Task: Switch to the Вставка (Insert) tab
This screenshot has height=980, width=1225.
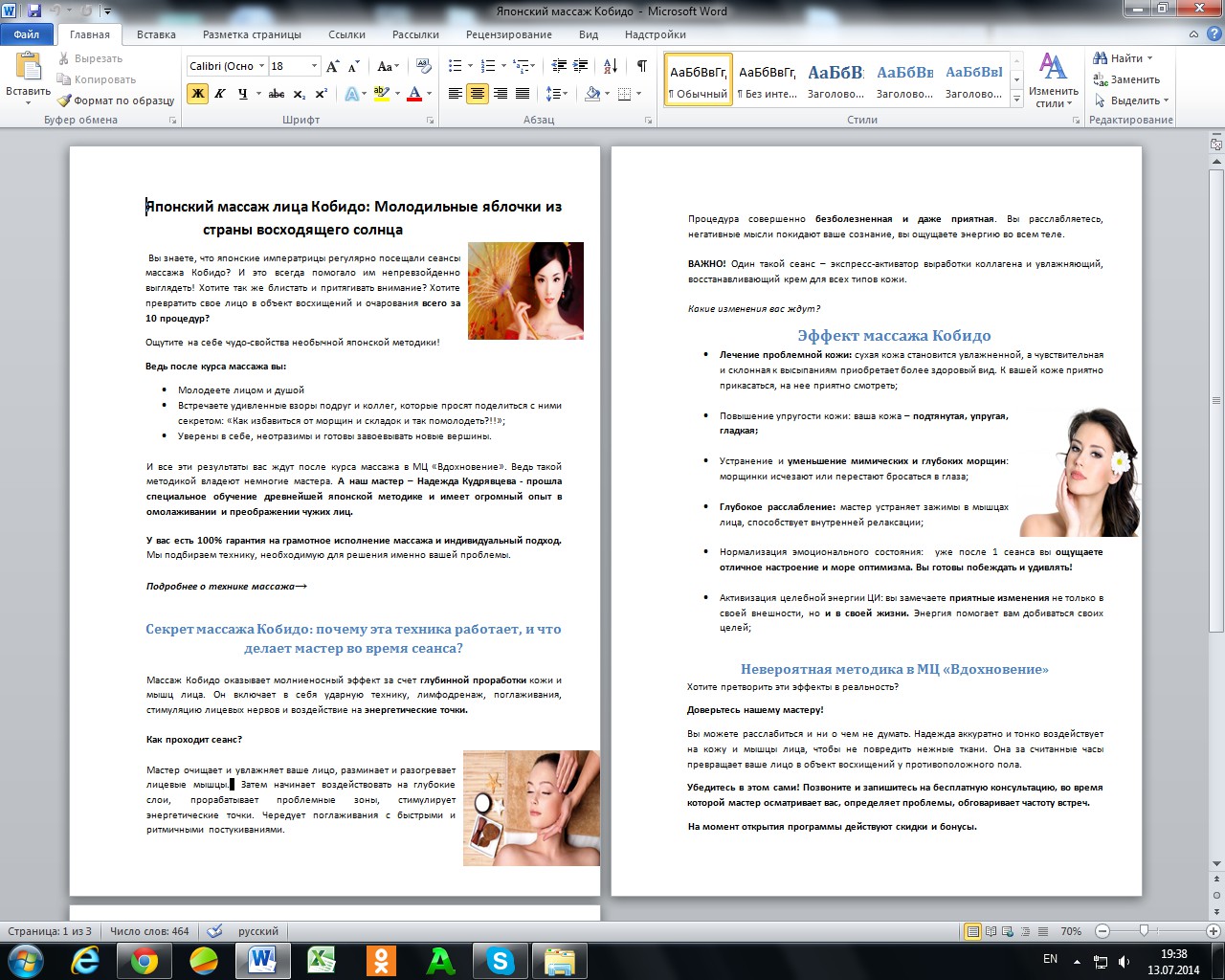Action: point(156,34)
